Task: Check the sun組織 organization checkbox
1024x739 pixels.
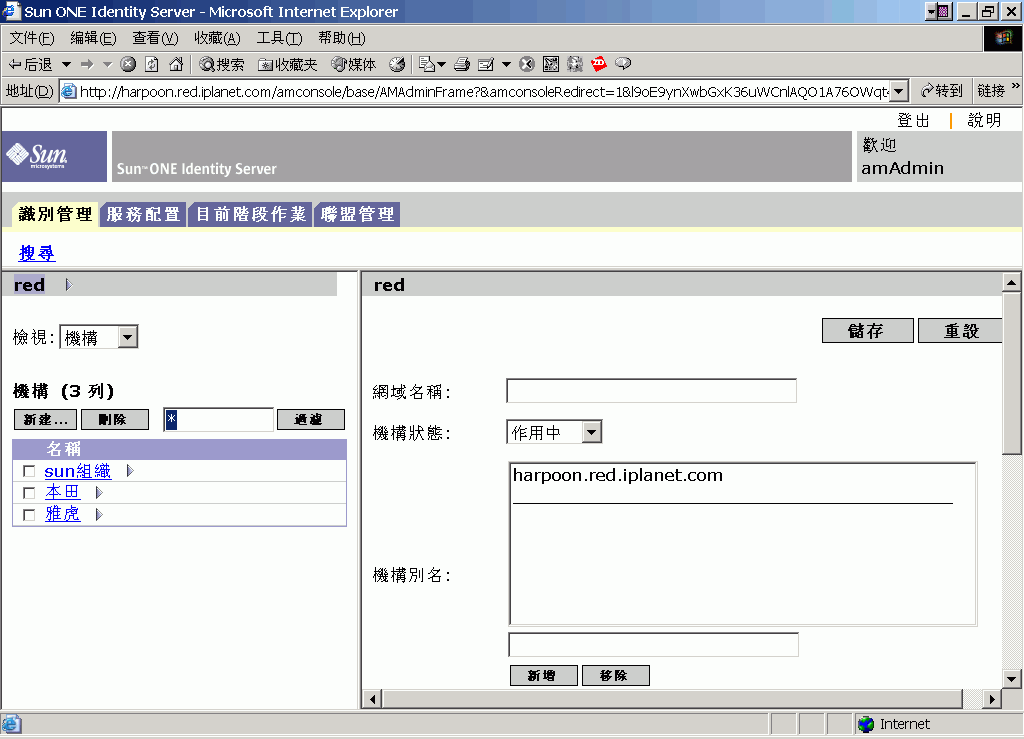Action: point(29,471)
